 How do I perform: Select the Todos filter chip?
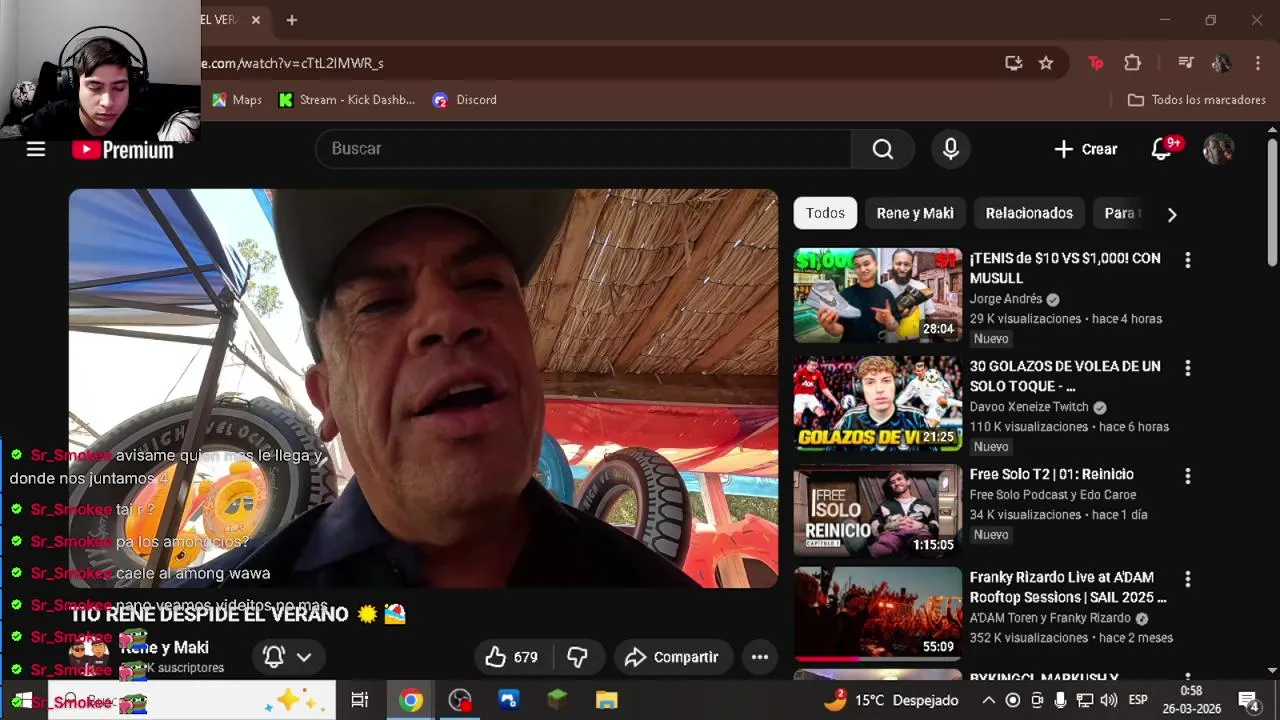[825, 213]
